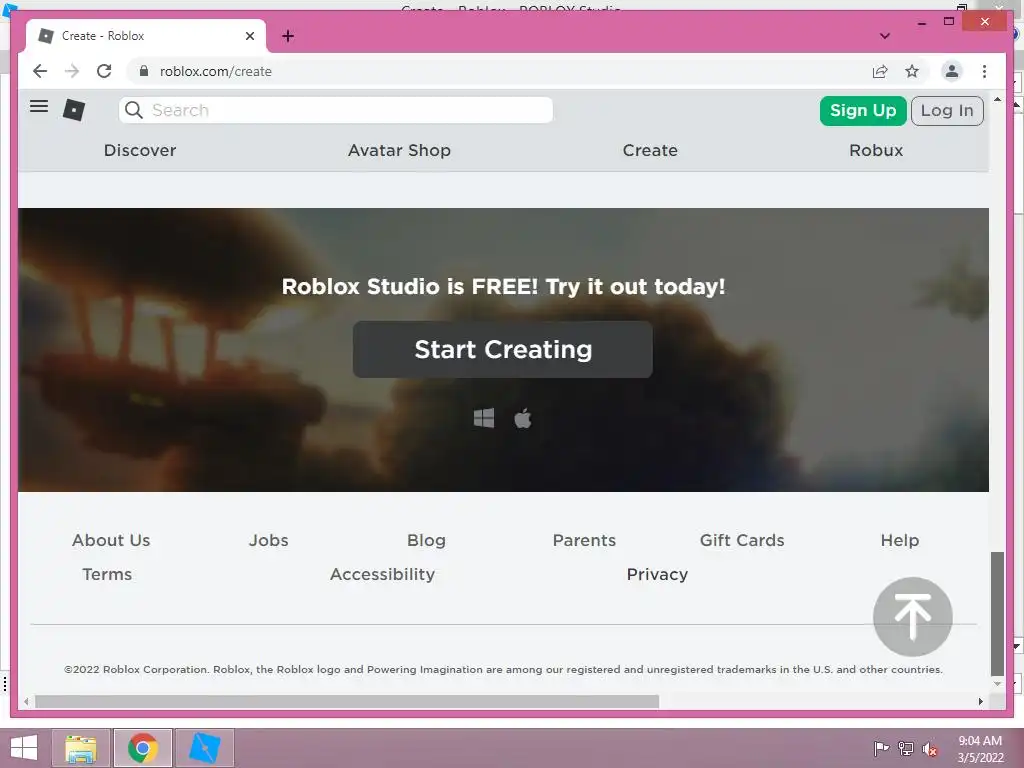This screenshot has height=768, width=1024.
Task: Click the search magnifier icon
Action: coord(134,110)
